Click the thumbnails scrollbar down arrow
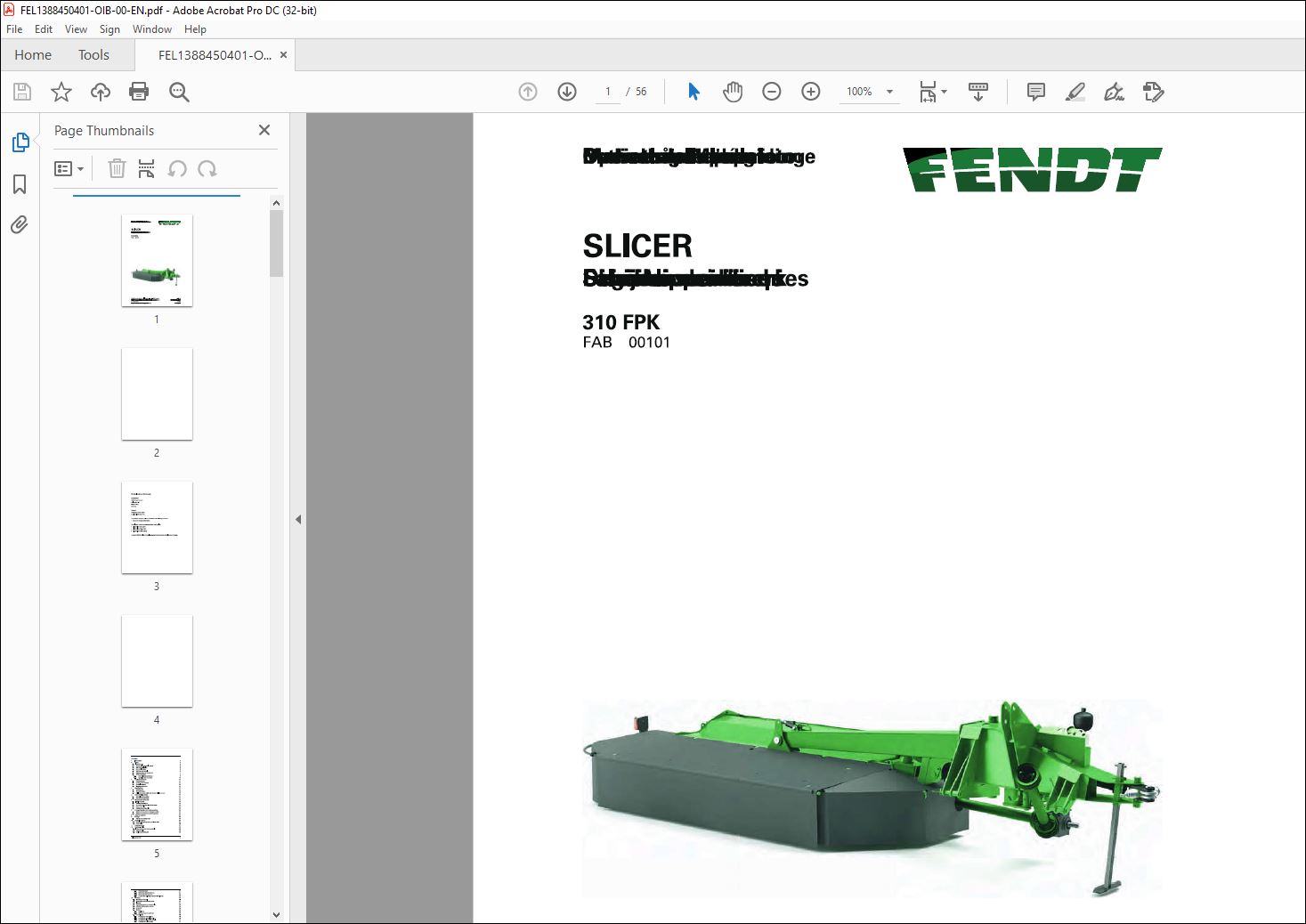Screen dimensions: 1306x924 (276, 914)
